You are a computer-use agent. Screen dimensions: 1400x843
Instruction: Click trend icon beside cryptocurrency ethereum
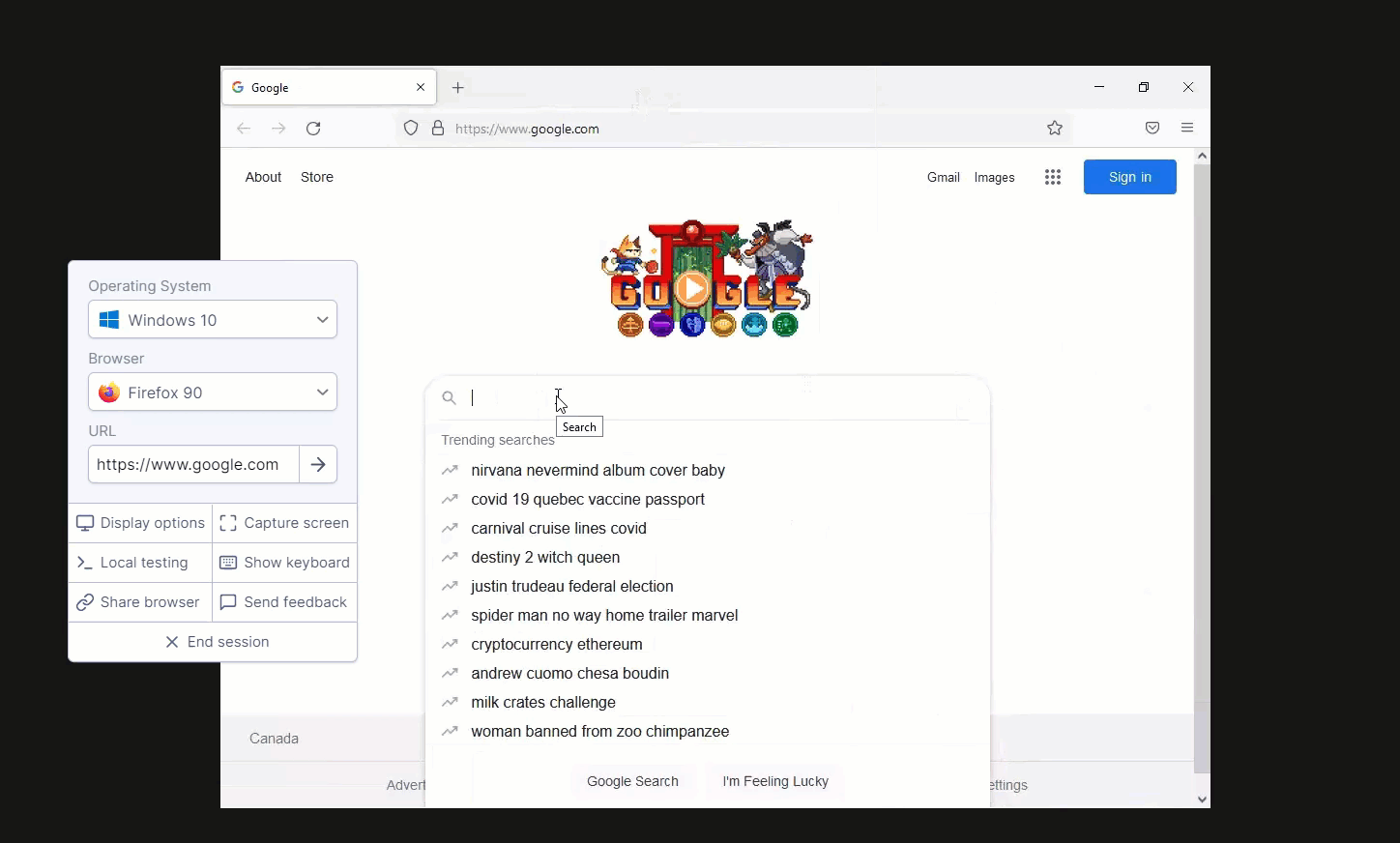450,645
